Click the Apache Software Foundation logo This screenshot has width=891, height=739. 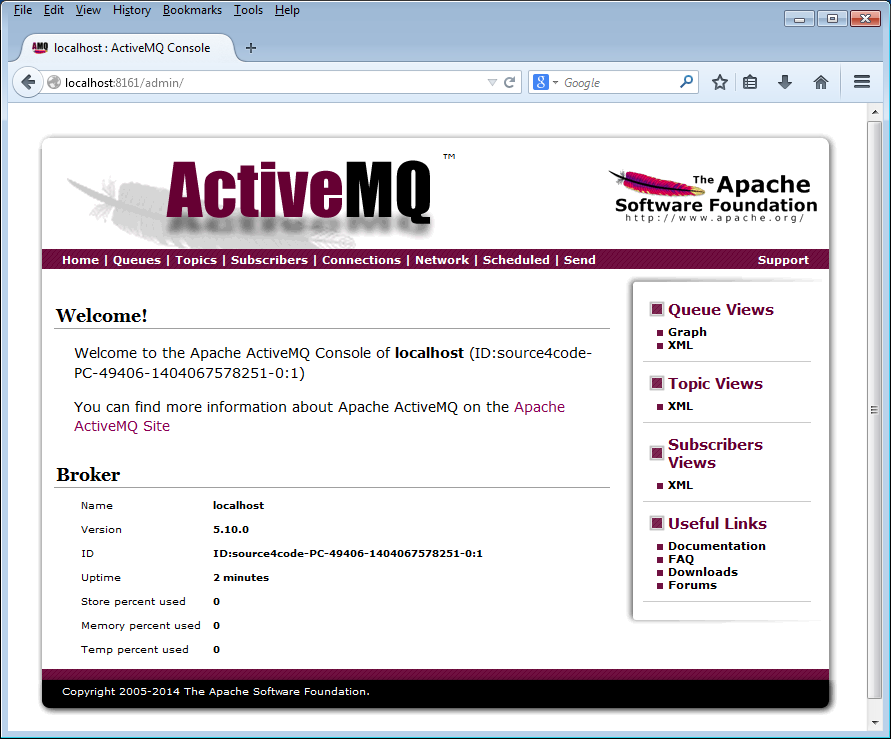pyautogui.click(x=714, y=197)
